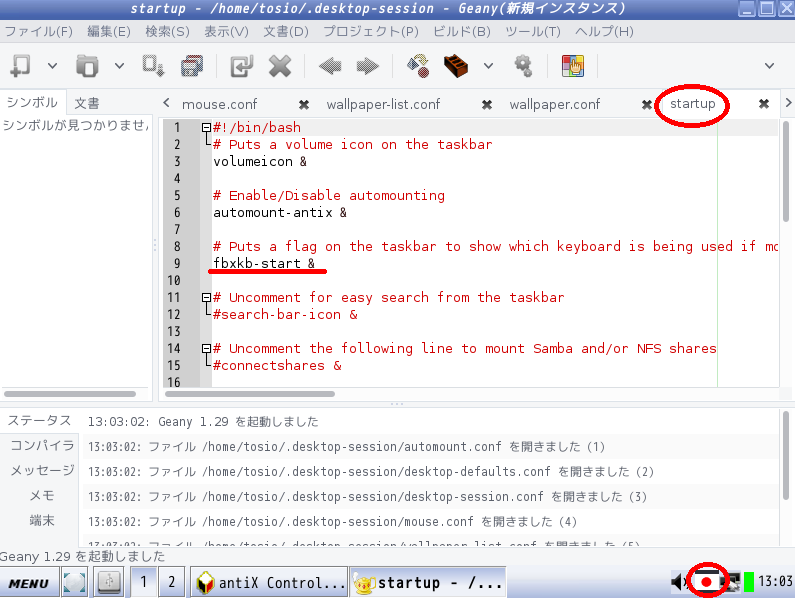Expand the toolbar overflow chevron
Screen dimensions: 795x598
[x=769, y=66]
